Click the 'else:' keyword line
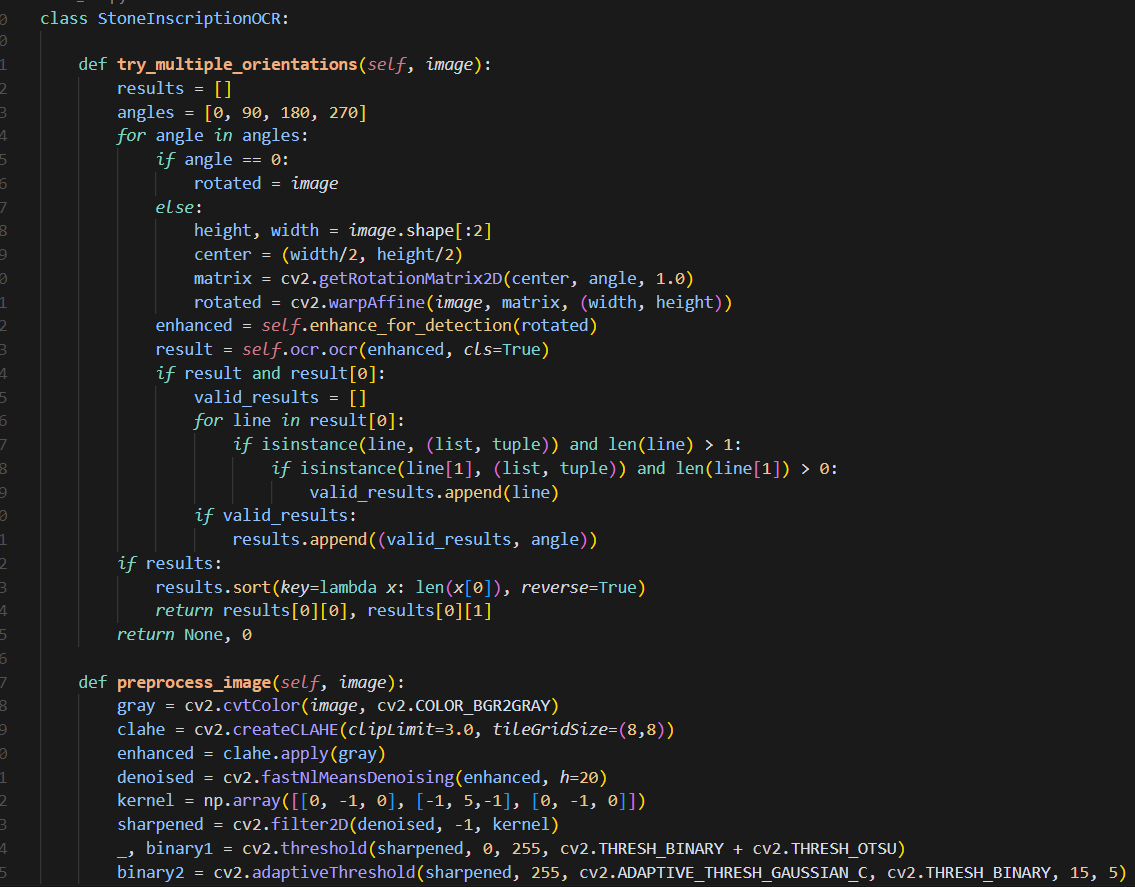This screenshot has height=887, width=1135. 179,207
